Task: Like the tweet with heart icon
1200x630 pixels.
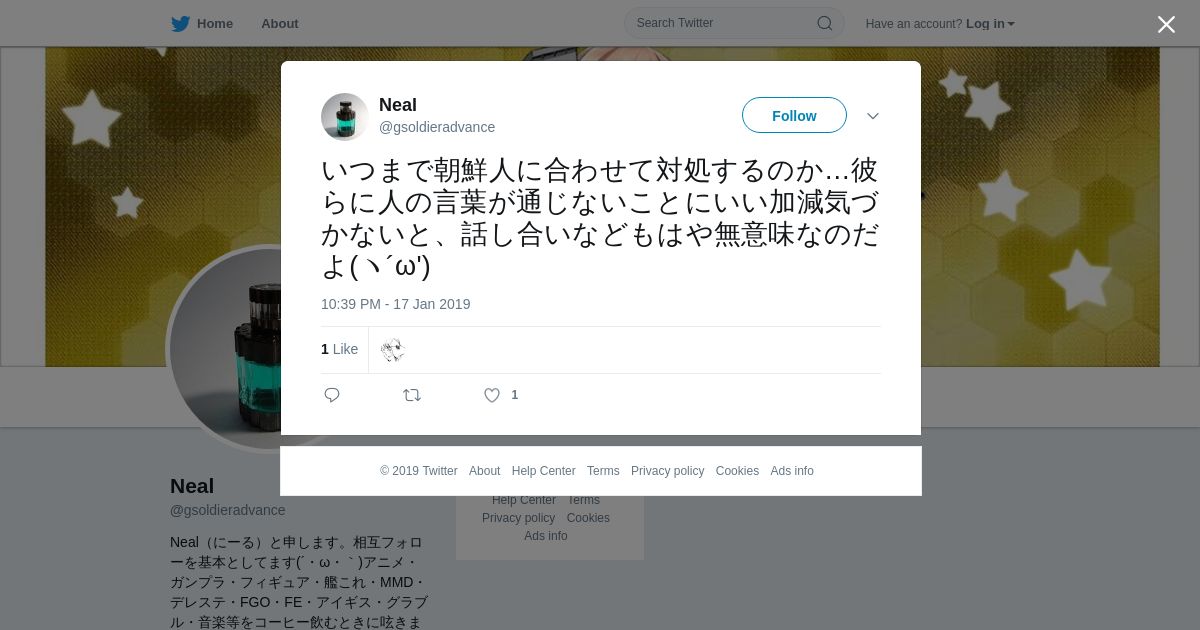Action: (492, 395)
